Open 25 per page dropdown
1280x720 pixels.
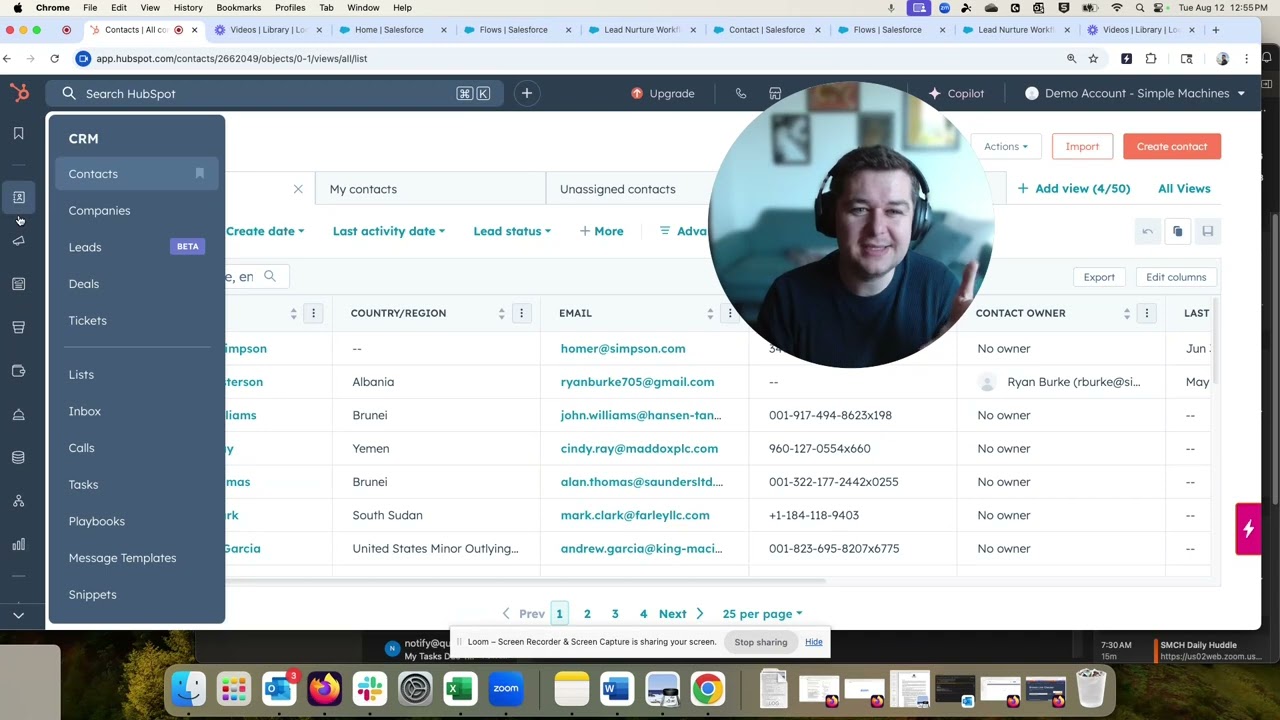pyautogui.click(x=762, y=614)
